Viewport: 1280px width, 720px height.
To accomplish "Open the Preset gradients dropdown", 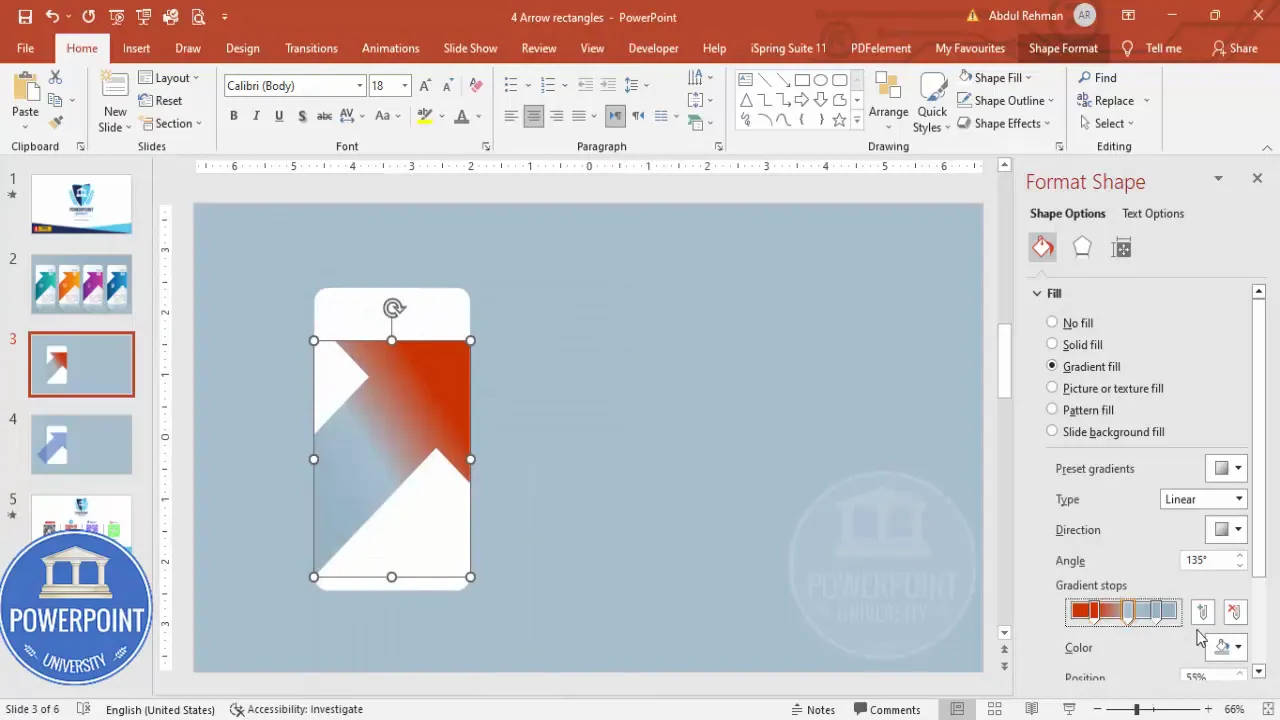I will pos(1226,468).
